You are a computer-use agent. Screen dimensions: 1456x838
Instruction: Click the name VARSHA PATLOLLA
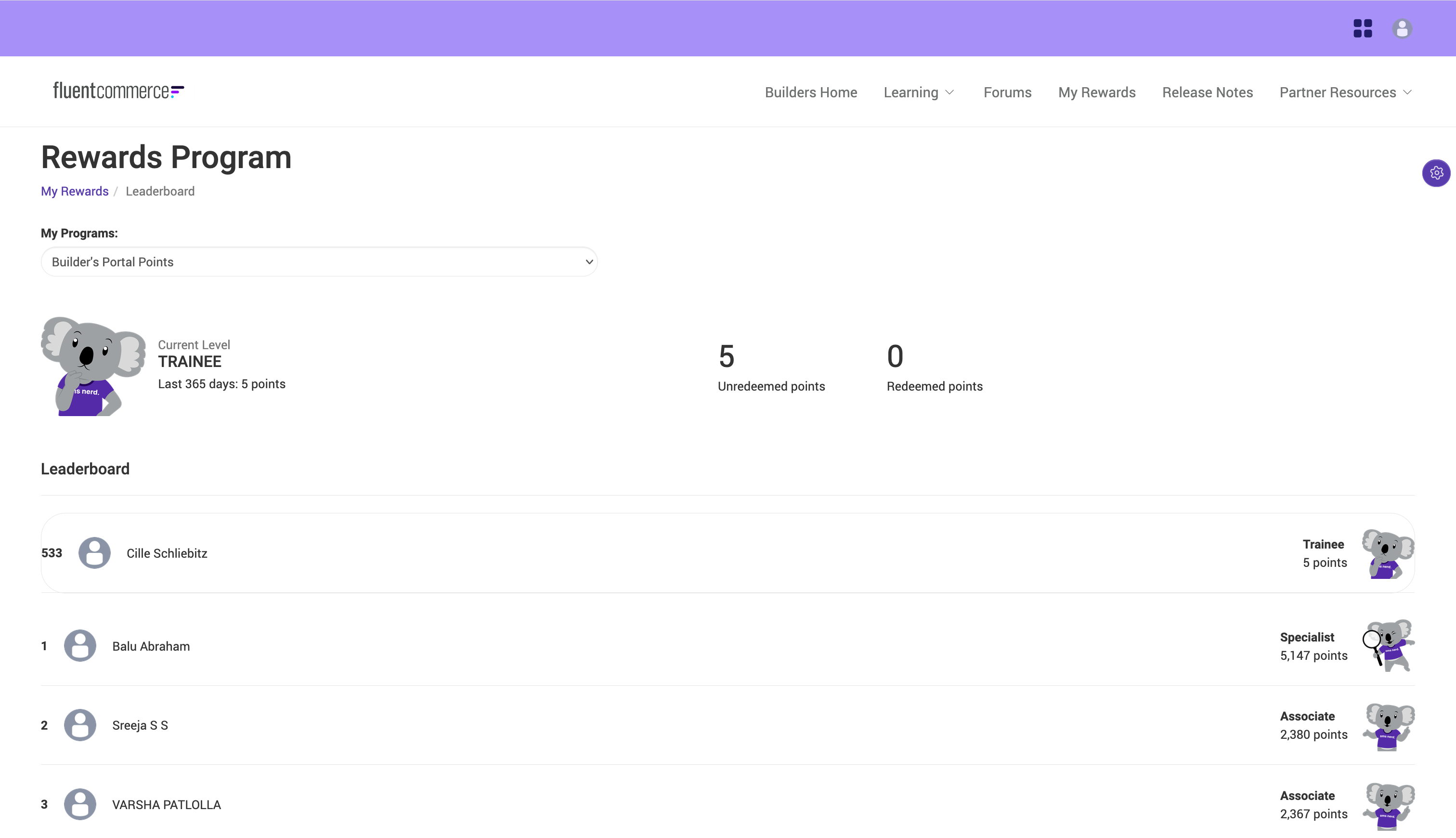166,805
